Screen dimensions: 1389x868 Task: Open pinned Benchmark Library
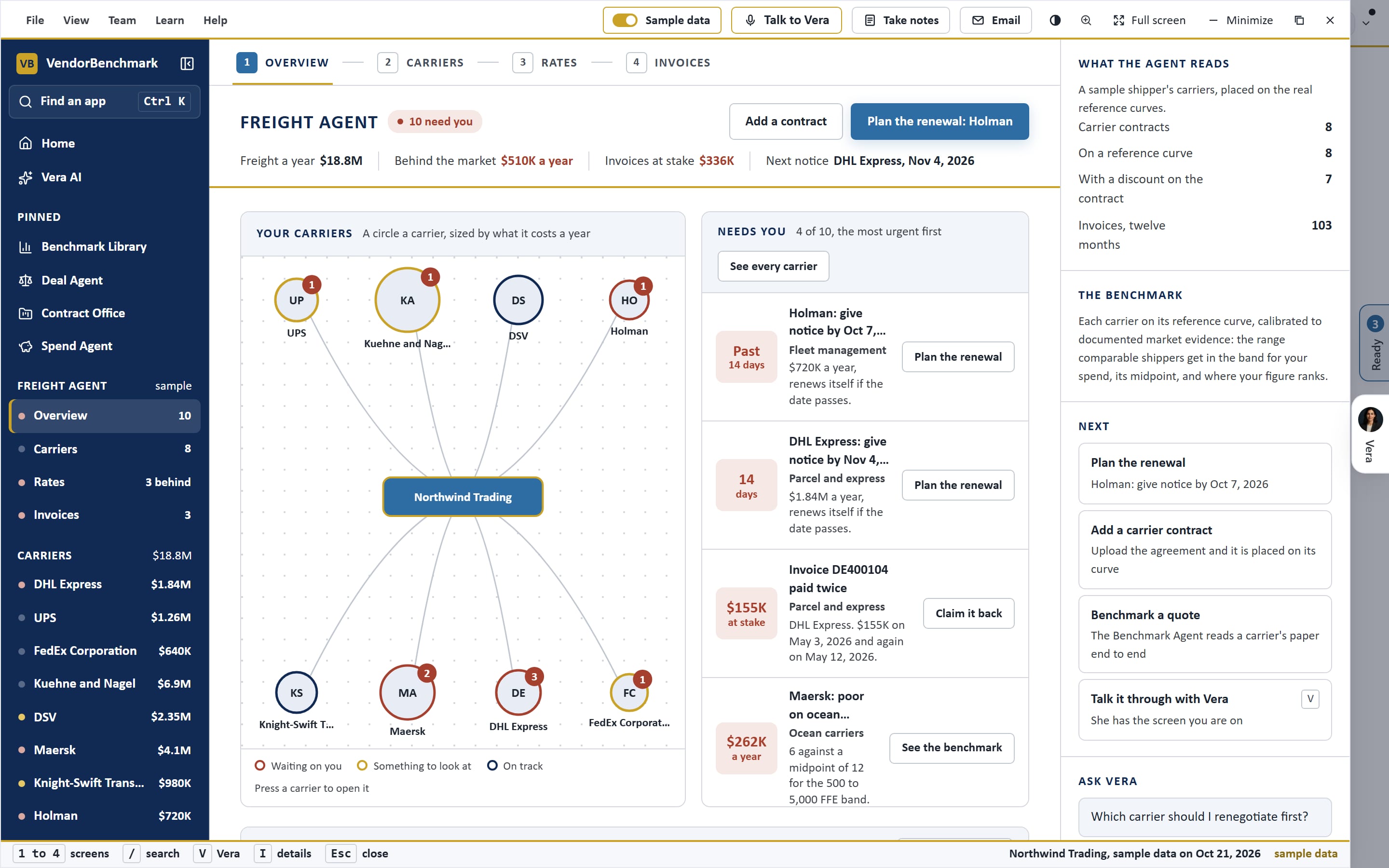[105, 247]
